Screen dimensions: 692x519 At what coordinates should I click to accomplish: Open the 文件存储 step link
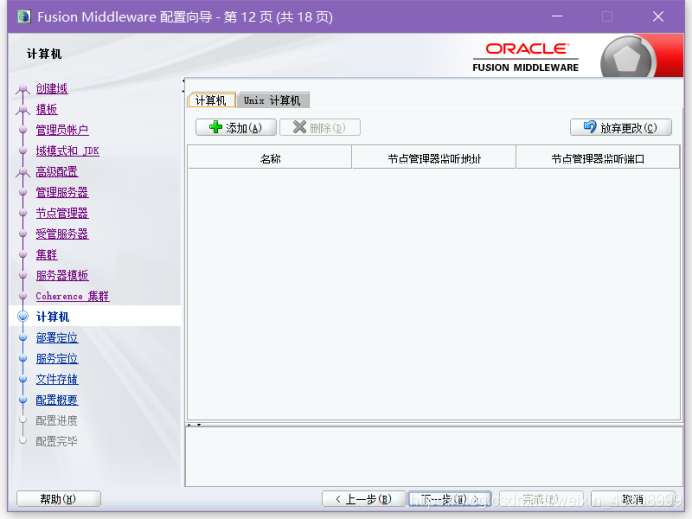coord(56,379)
